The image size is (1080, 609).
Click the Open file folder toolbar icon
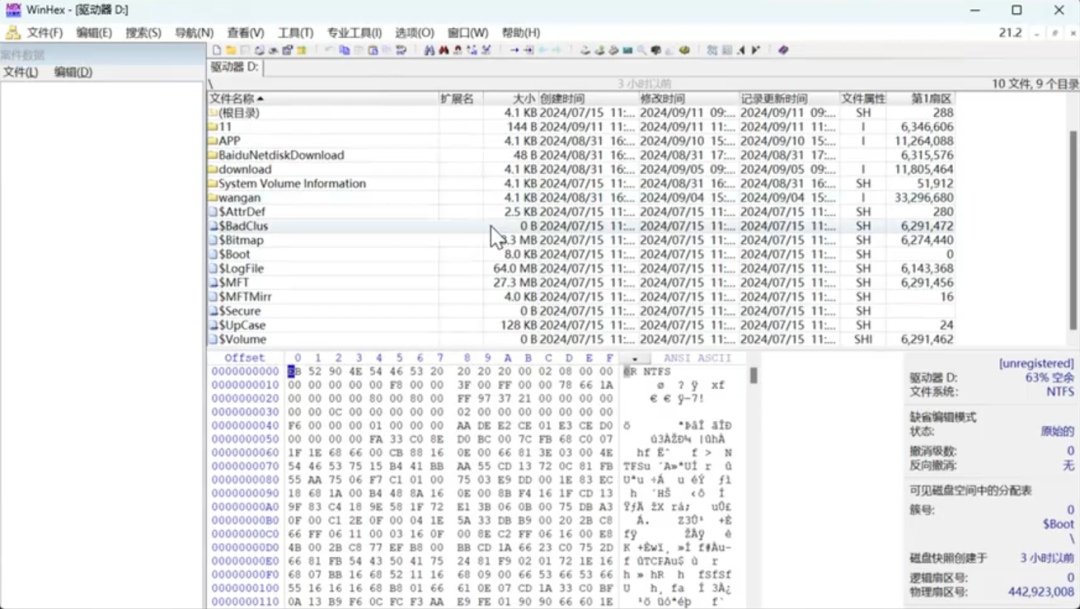(231, 50)
